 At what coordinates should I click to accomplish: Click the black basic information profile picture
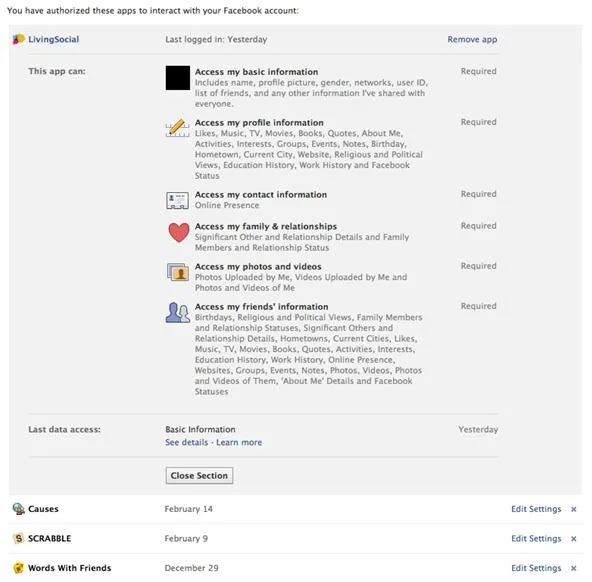coord(177,78)
